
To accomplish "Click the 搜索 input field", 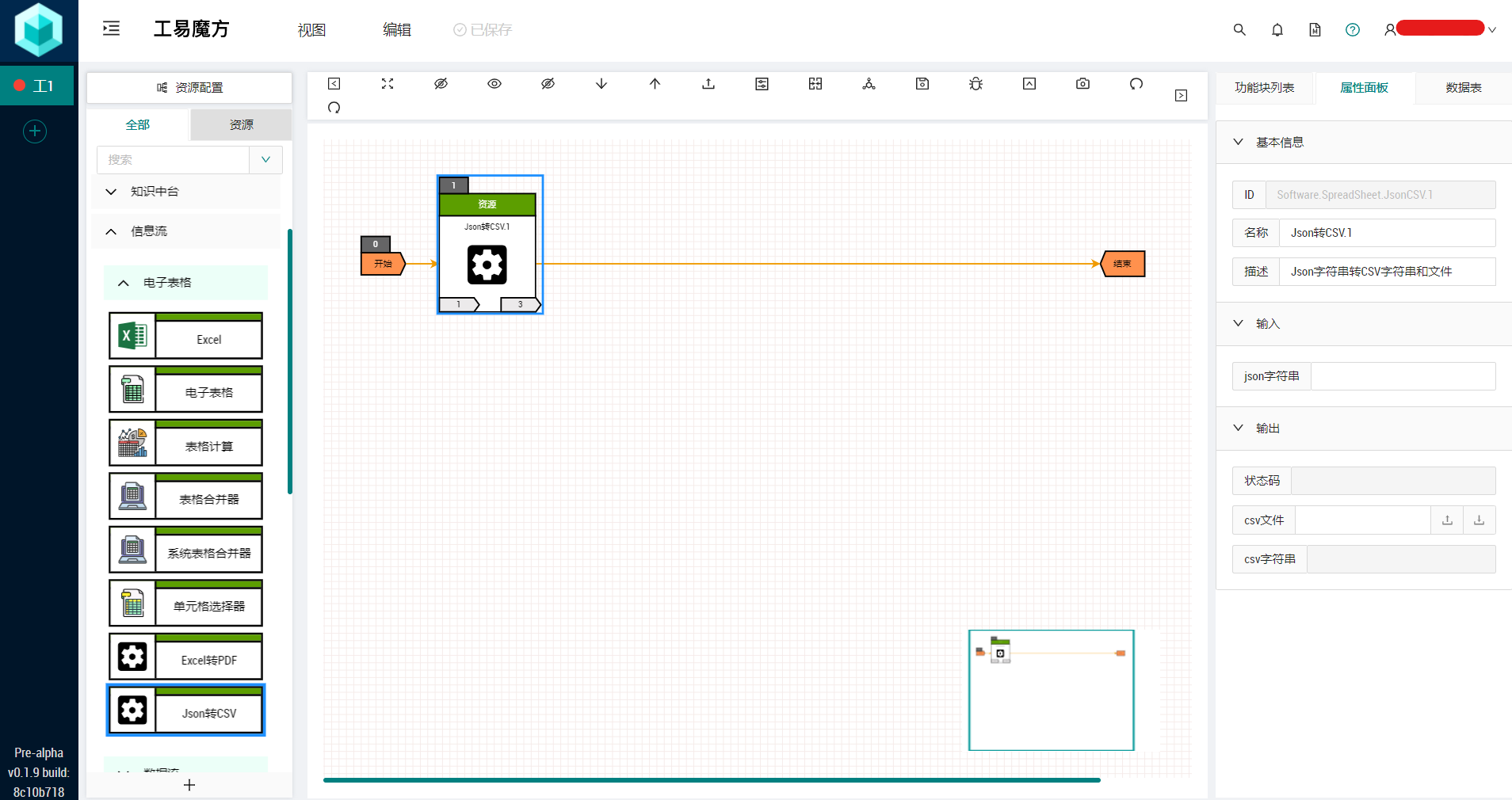I will [173, 160].
